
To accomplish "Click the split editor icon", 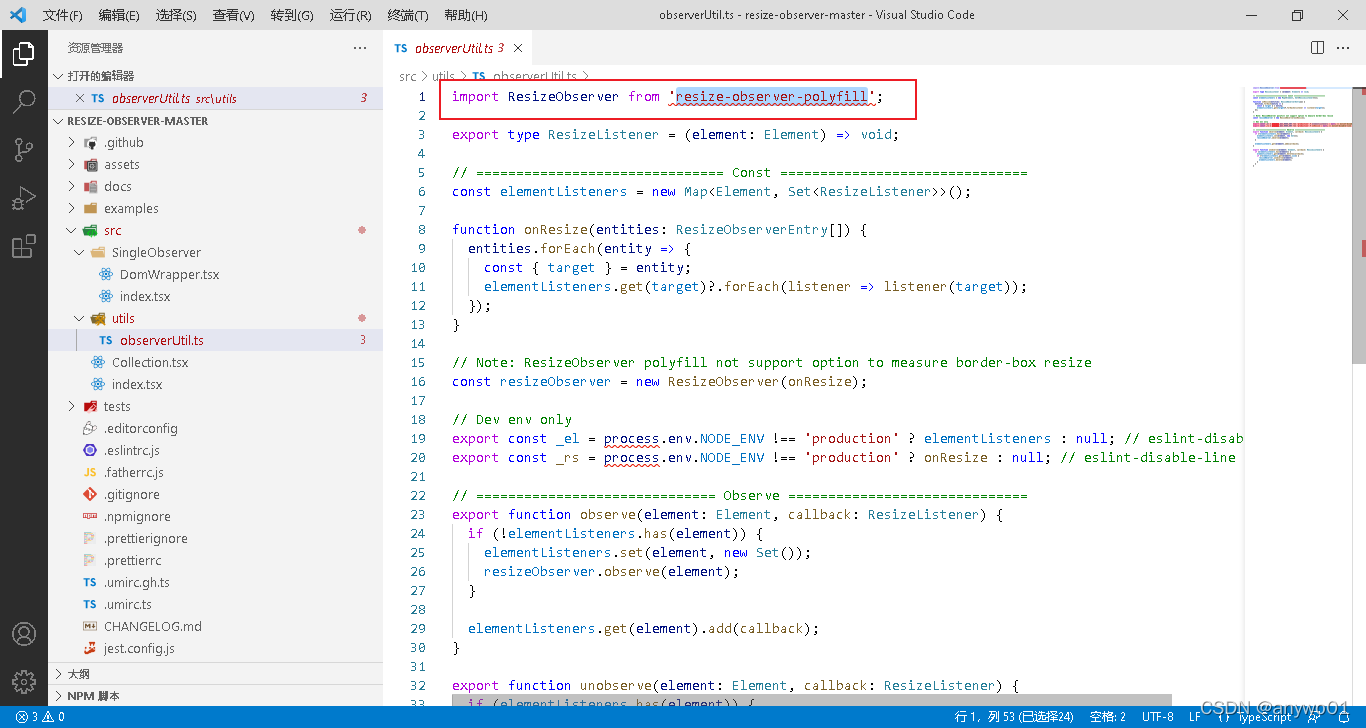I will [x=1318, y=47].
